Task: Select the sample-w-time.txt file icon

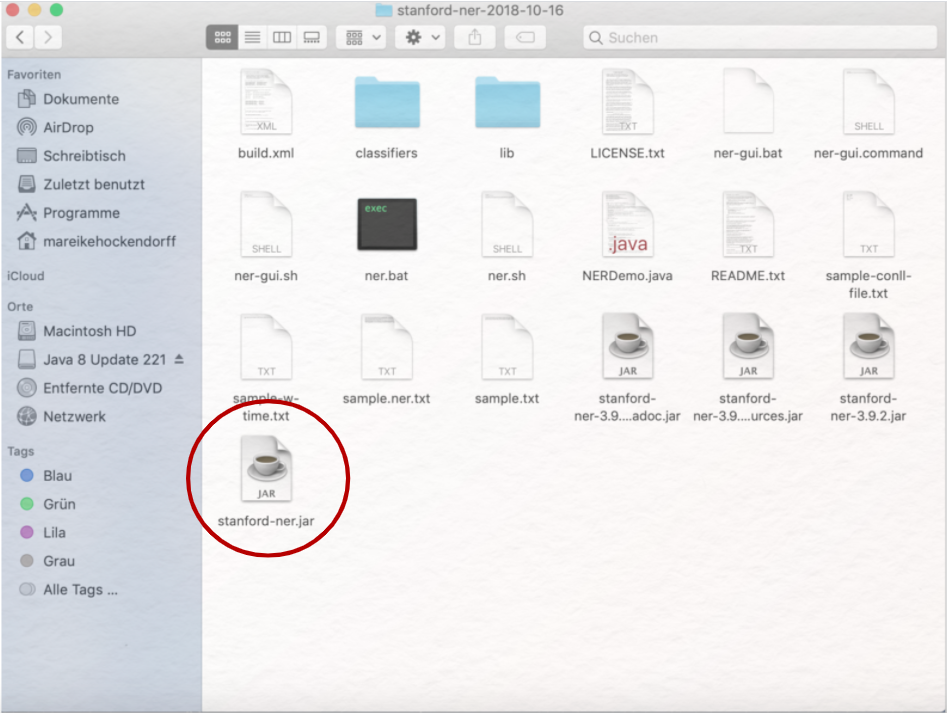Action: click(266, 347)
